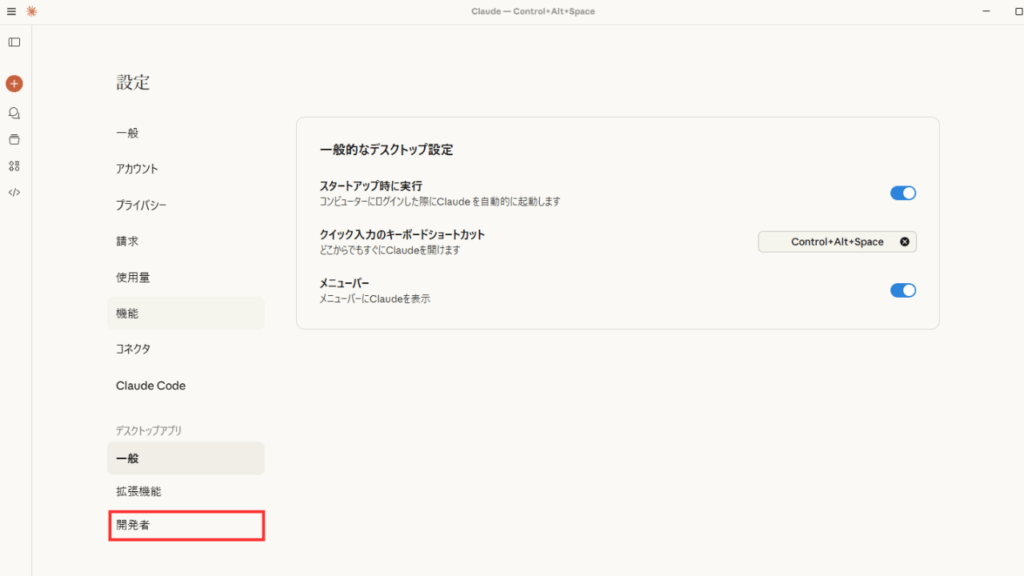Image resolution: width=1024 pixels, height=576 pixels.
Task: Open the artifacts grid icon in sidebar
Action: click(14, 166)
